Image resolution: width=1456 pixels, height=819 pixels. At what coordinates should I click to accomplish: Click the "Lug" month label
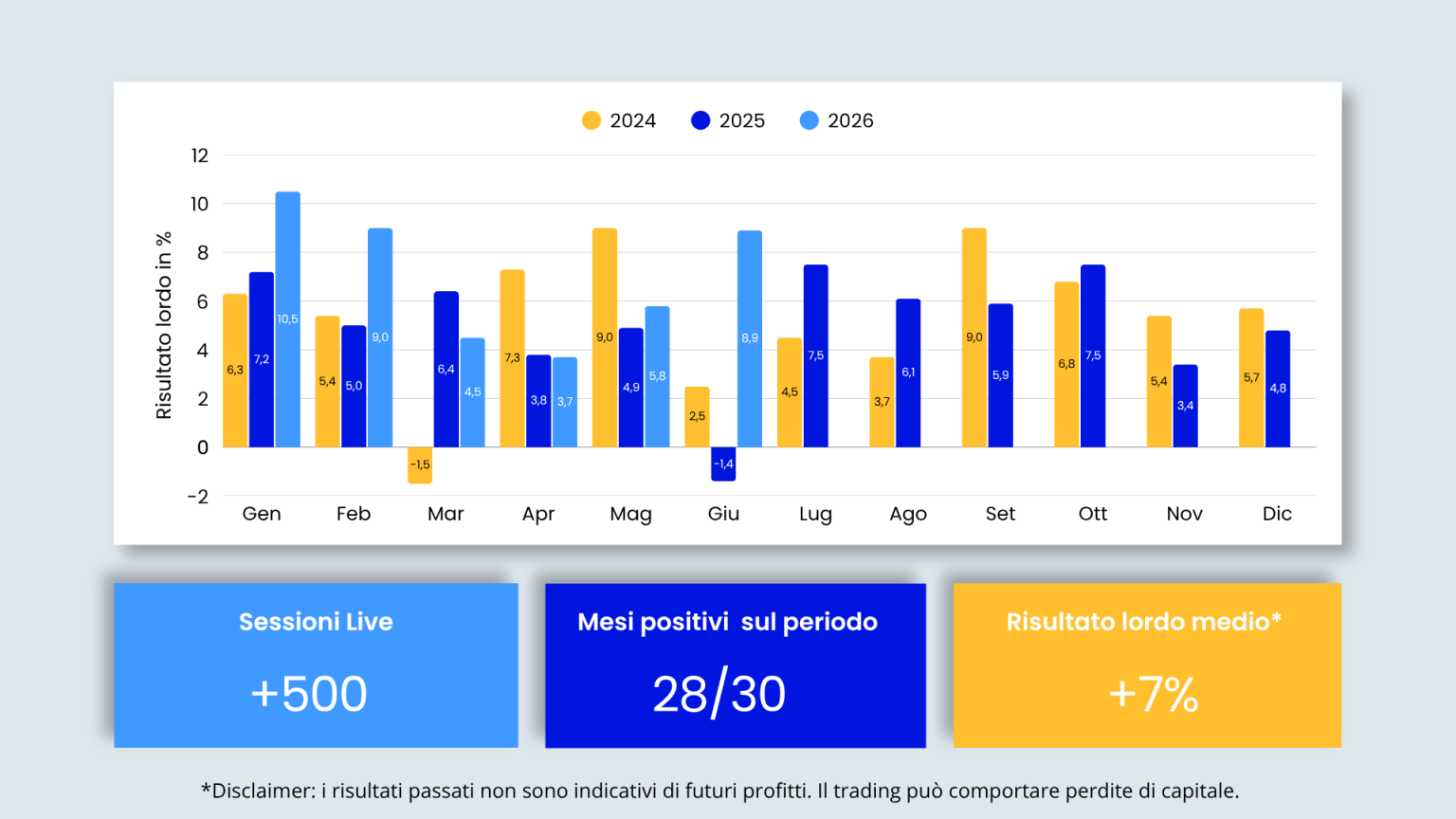tap(815, 515)
